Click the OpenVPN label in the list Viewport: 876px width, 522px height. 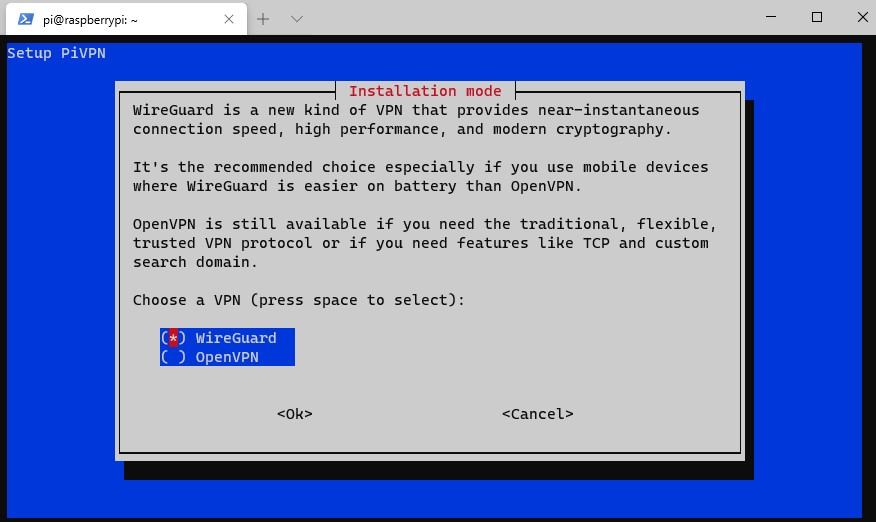[x=227, y=357]
